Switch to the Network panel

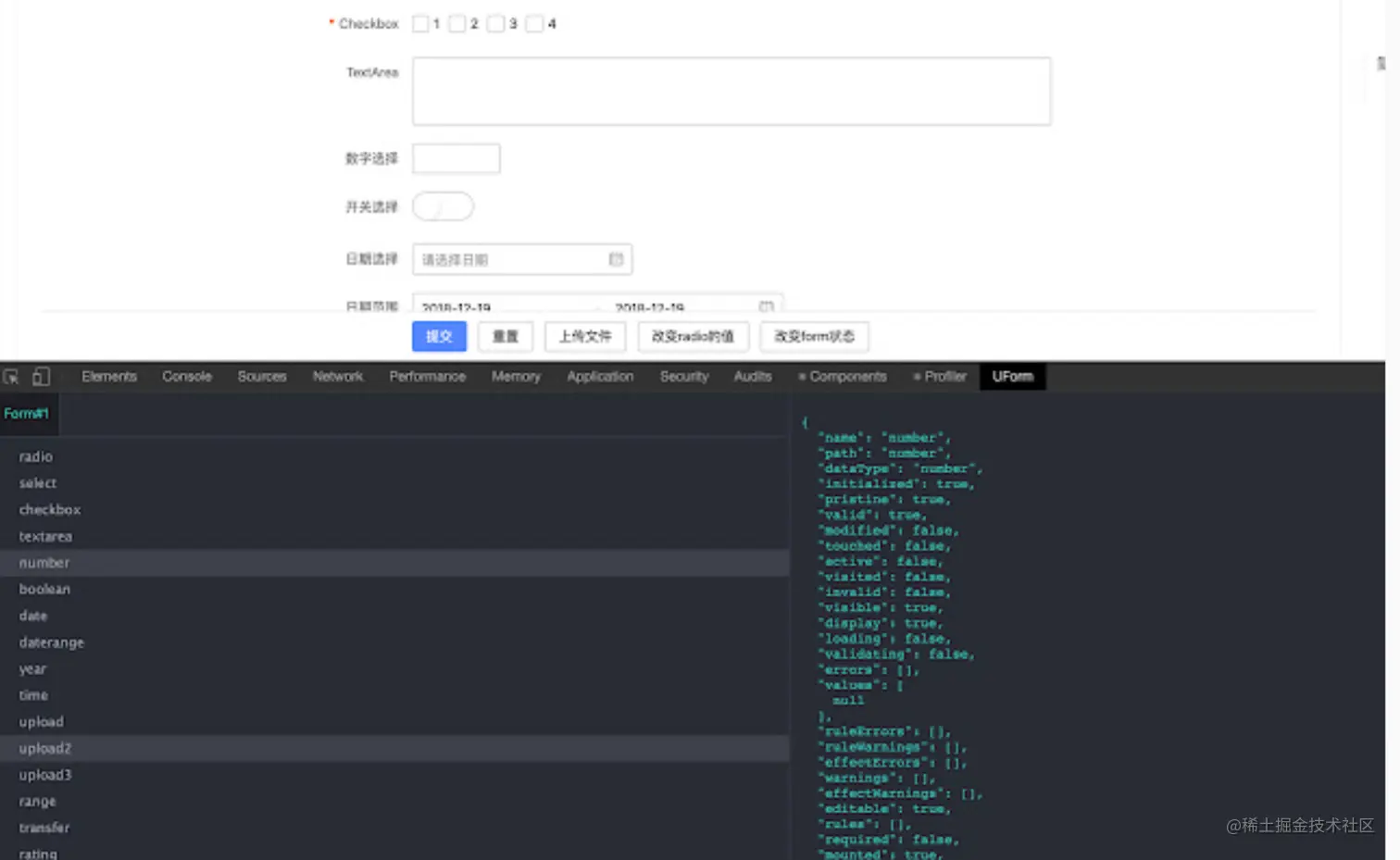click(337, 376)
